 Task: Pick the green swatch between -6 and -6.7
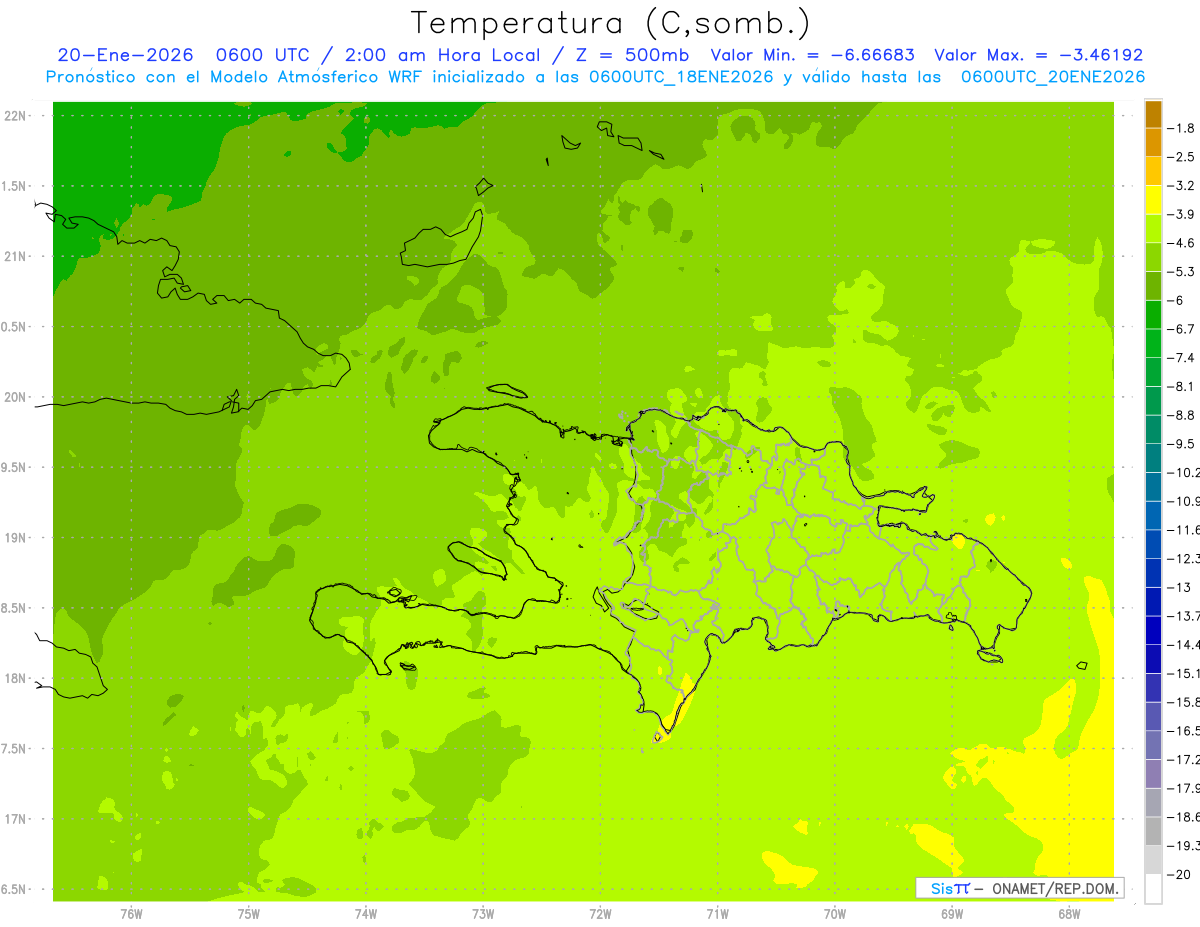click(x=1153, y=315)
